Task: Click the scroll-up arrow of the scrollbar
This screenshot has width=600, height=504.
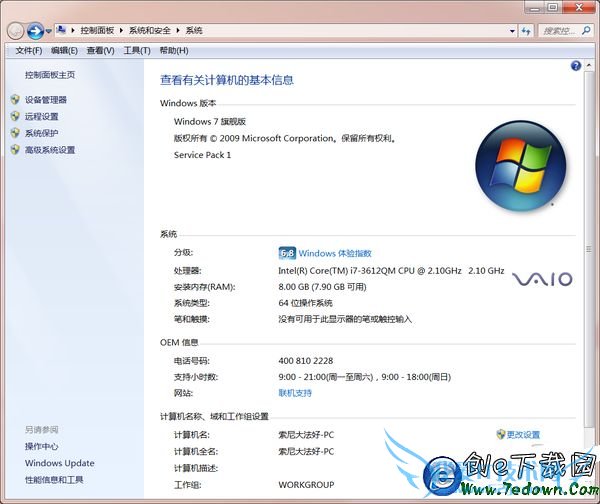Action: (589, 66)
